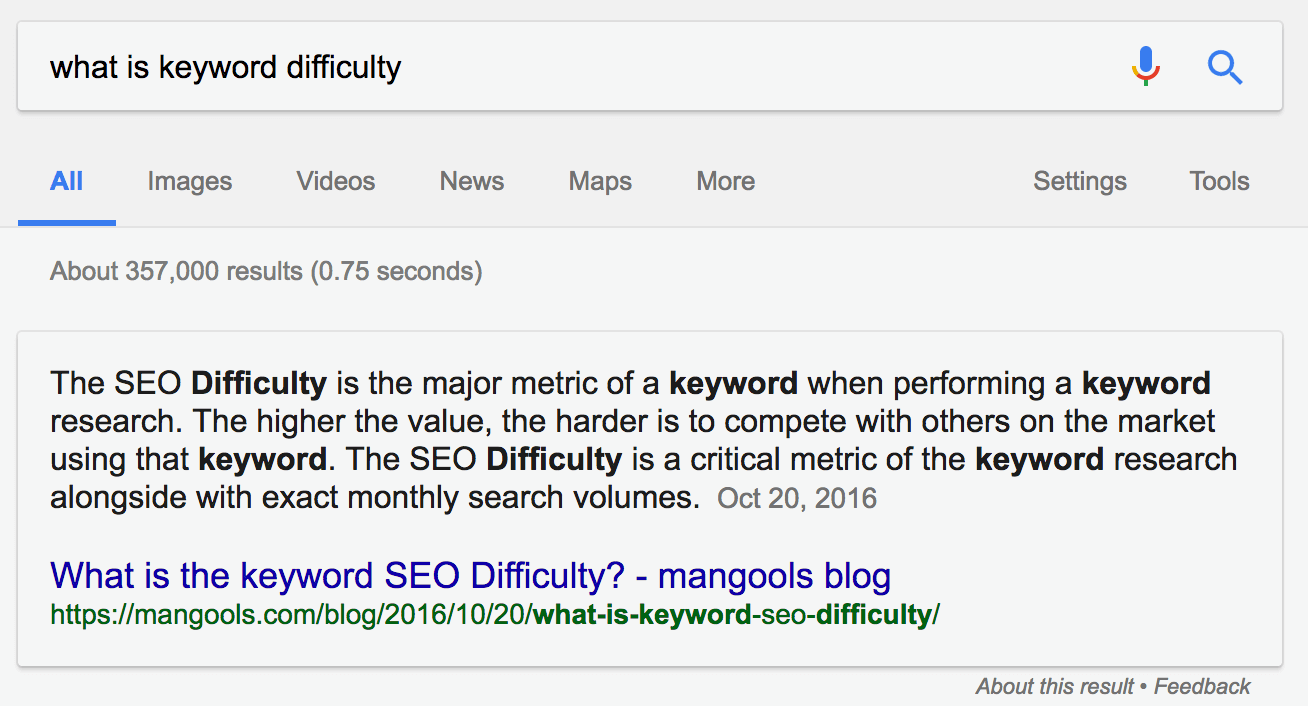Image resolution: width=1308 pixels, height=706 pixels.
Task: Click the opening words "The SEO Difficulty" in snippet
Action: point(188,383)
